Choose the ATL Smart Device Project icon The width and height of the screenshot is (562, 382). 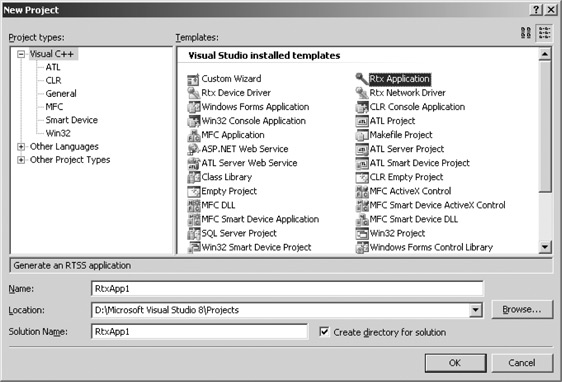(x=361, y=163)
